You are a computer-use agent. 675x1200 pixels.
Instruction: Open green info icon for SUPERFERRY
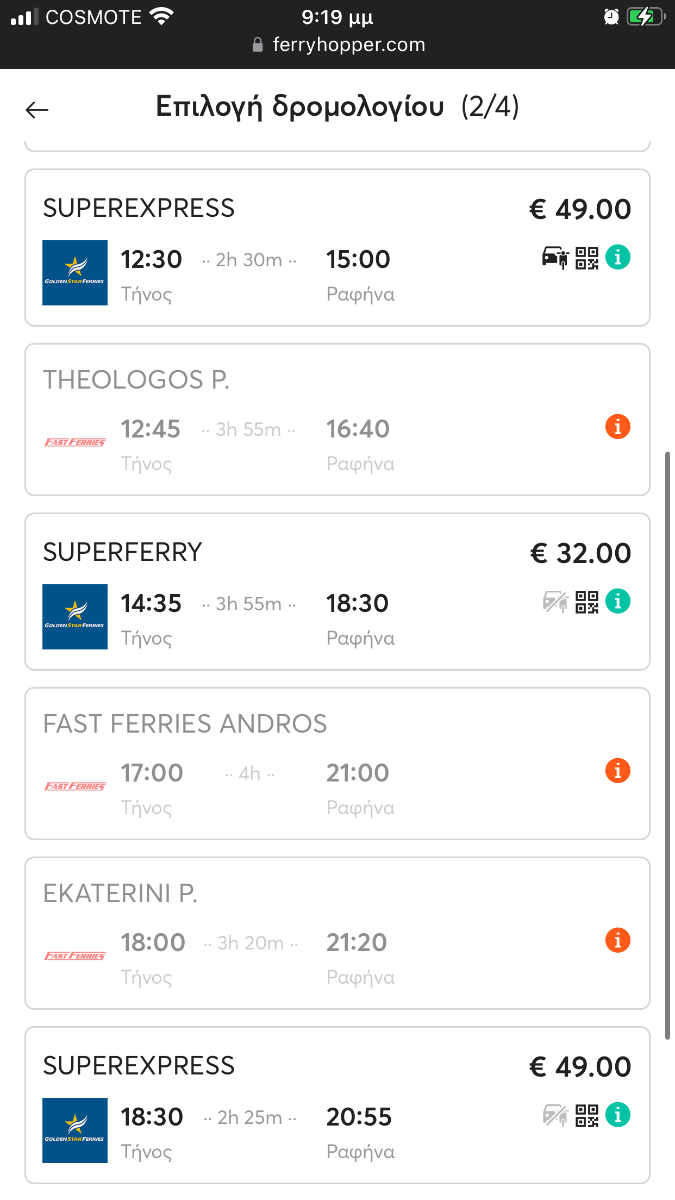click(618, 602)
